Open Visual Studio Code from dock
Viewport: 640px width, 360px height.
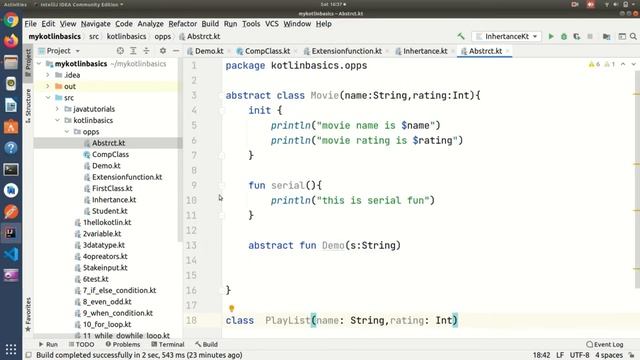[11, 254]
